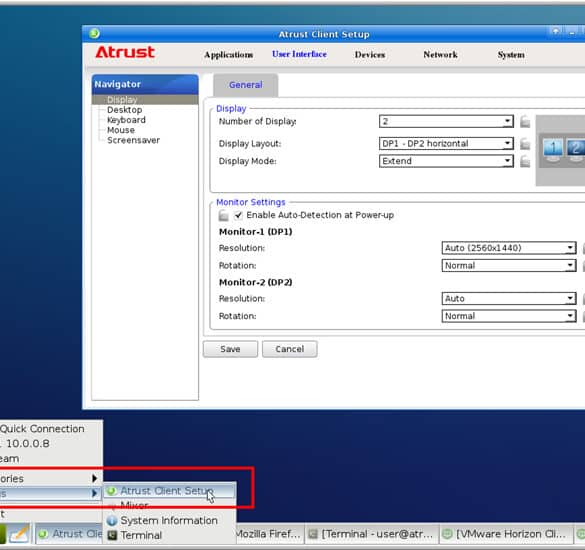Choose Terminal from the submenu
Viewport: 585px width, 550px height.
pos(169,535)
